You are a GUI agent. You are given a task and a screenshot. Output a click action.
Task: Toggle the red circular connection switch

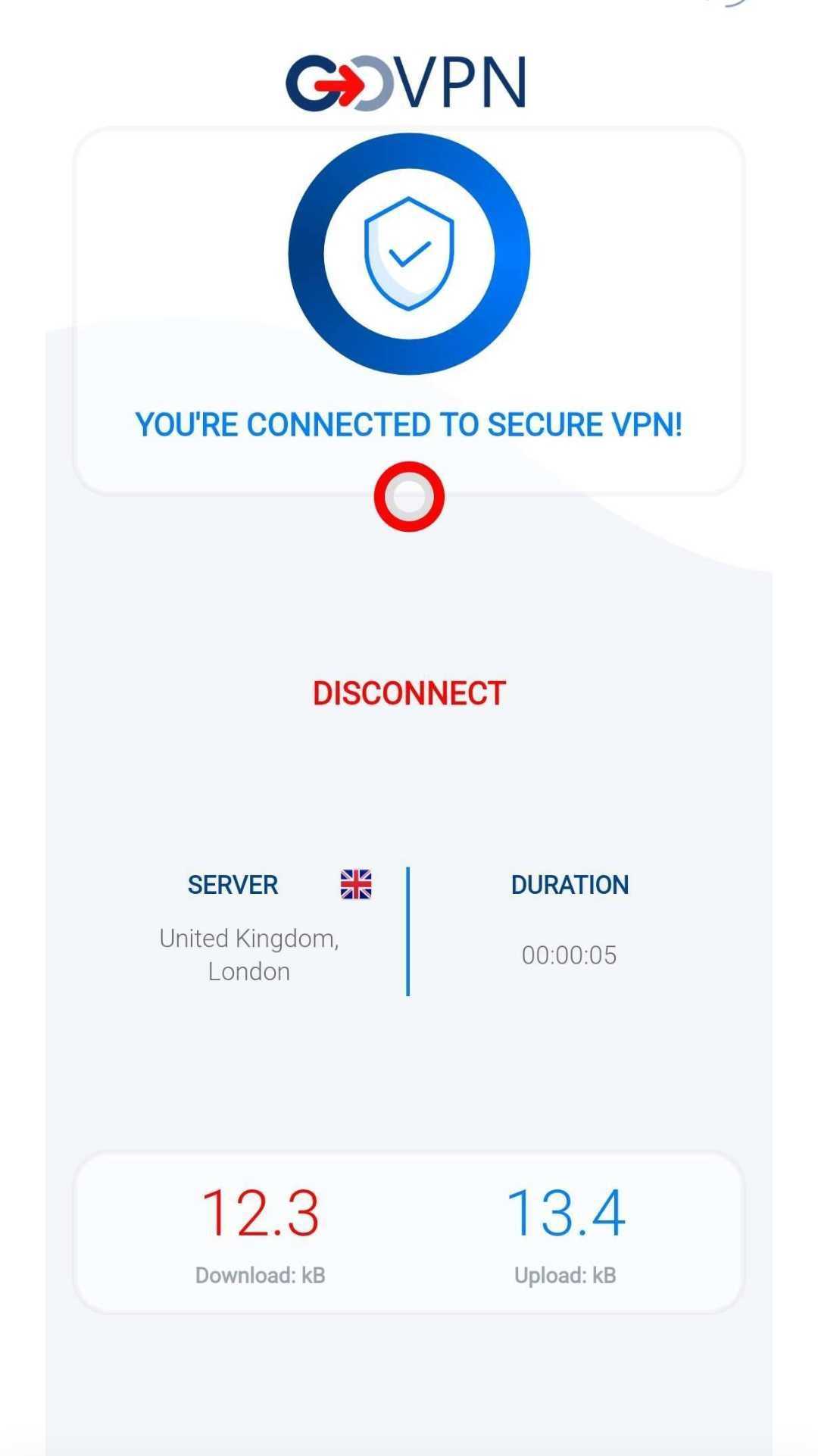pos(409,496)
